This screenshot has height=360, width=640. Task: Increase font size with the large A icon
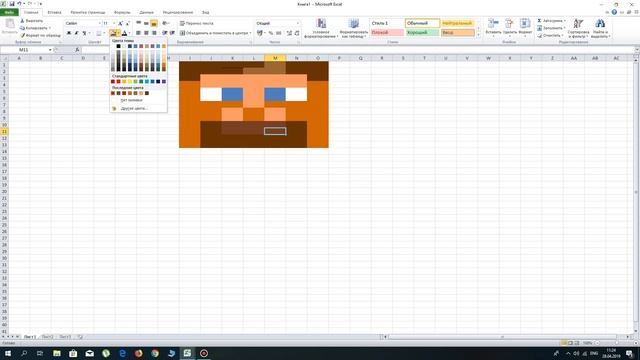point(120,23)
